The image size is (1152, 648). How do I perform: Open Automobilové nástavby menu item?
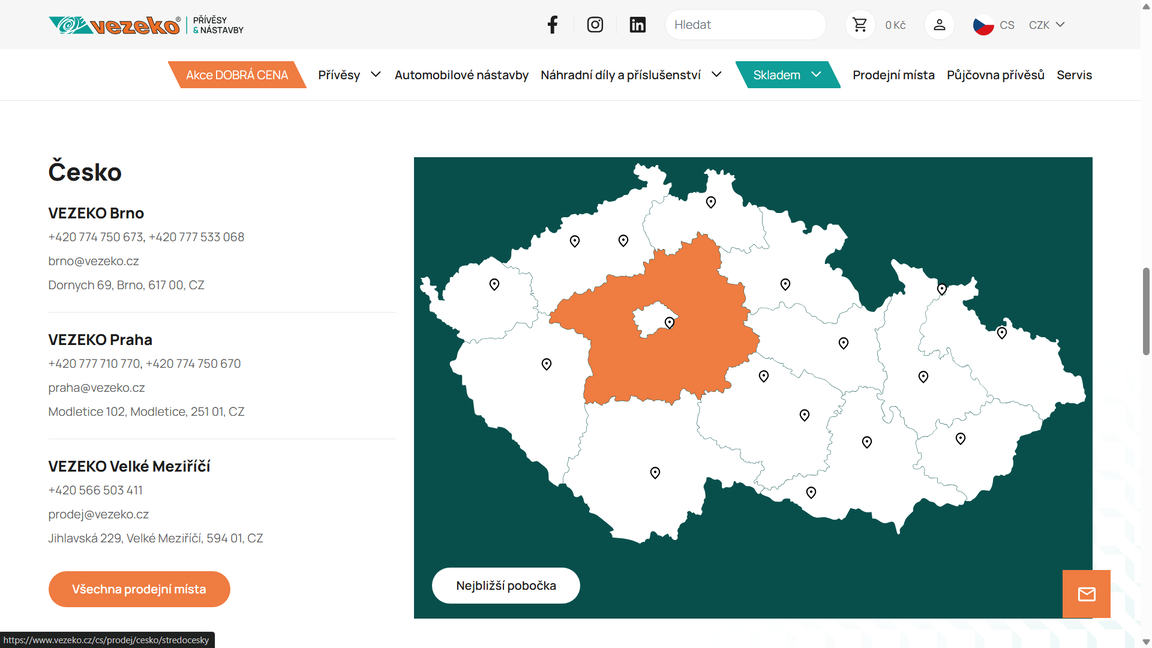click(x=461, y=74)
